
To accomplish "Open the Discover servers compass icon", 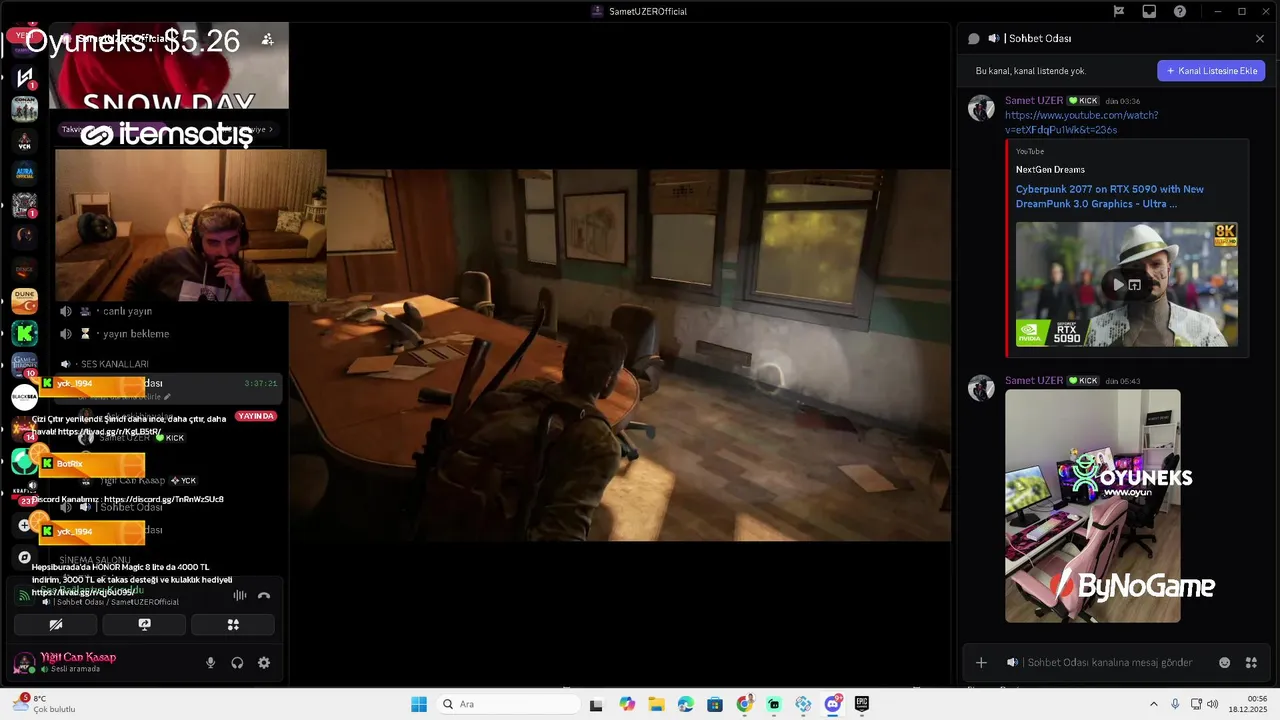I will (24, 557).
